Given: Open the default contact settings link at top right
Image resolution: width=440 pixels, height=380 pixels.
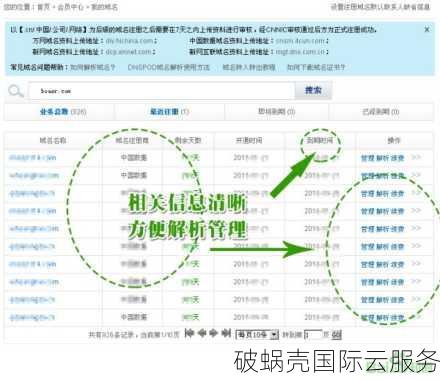Looking at the screenshot, I should 380,7.
